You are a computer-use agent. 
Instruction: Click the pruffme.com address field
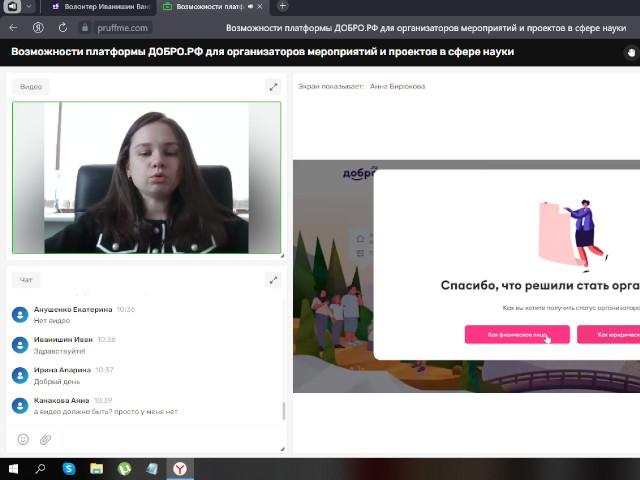point(122,28)
